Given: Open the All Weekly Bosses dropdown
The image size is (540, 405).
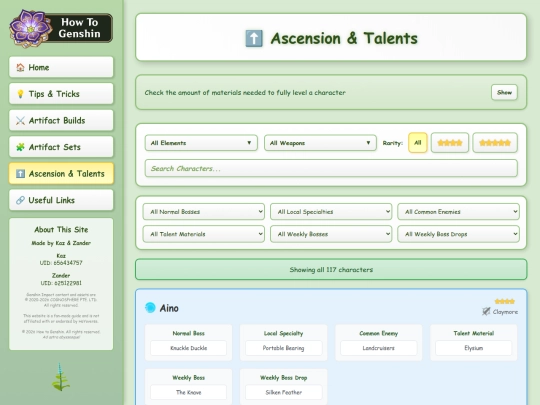Looking at the screenshot, I should (x=331, y=234).
